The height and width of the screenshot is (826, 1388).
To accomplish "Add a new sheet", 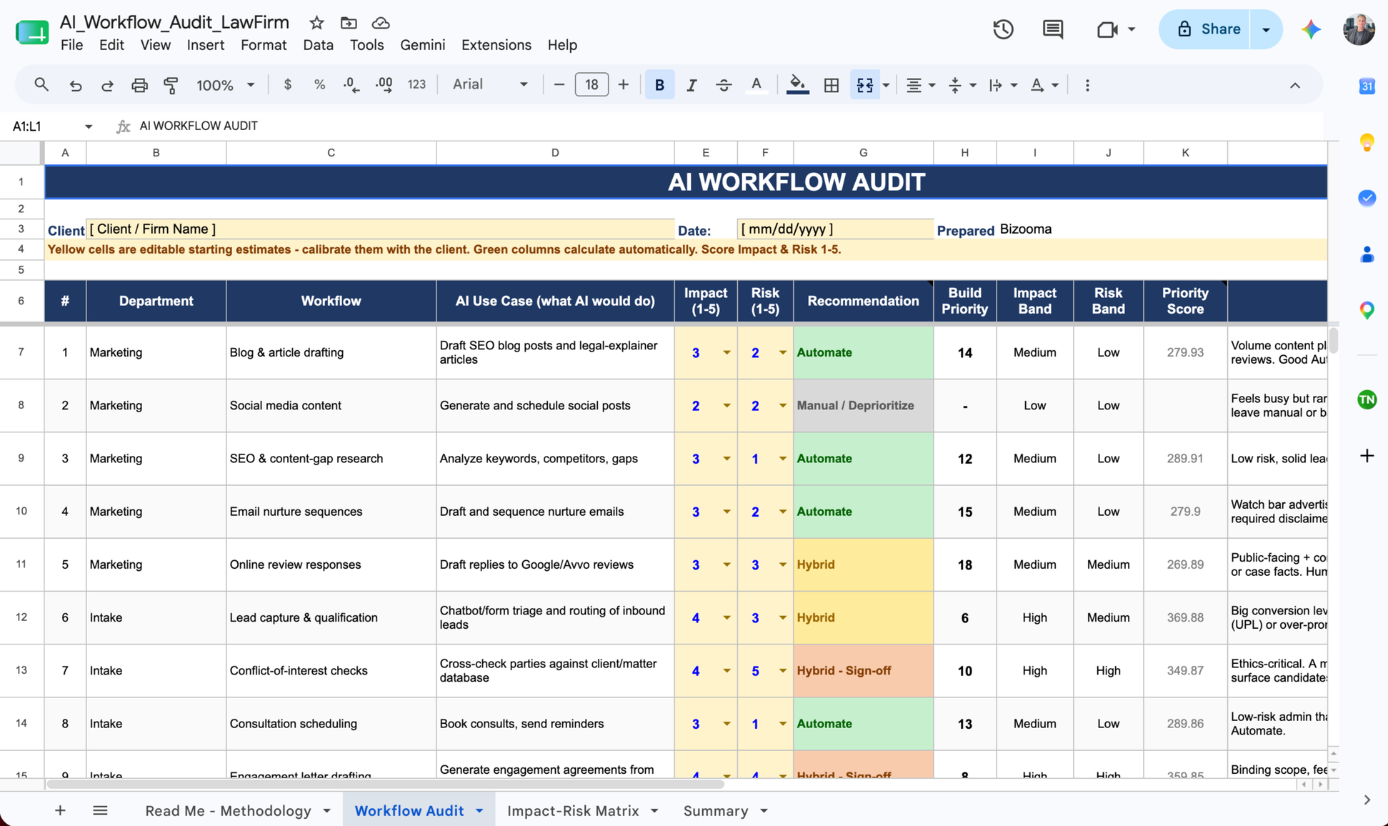I will [60, 811].
